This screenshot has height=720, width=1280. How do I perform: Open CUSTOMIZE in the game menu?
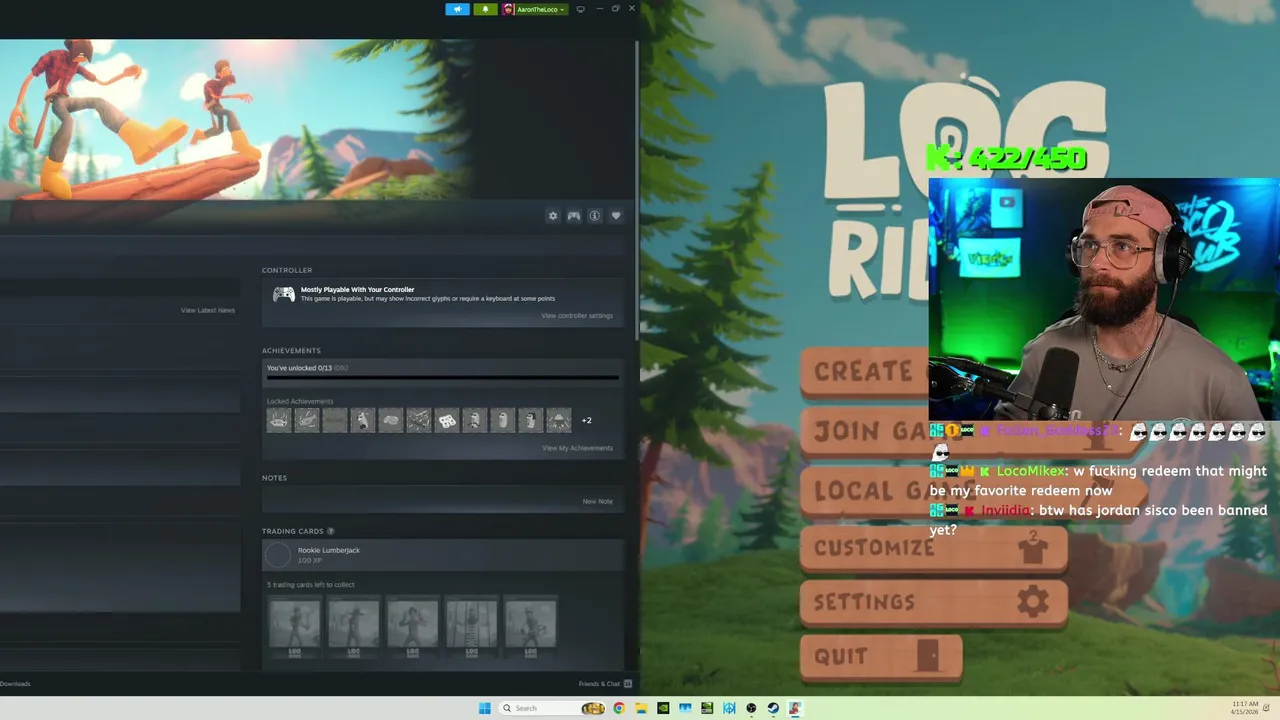[x=933, y=548]
